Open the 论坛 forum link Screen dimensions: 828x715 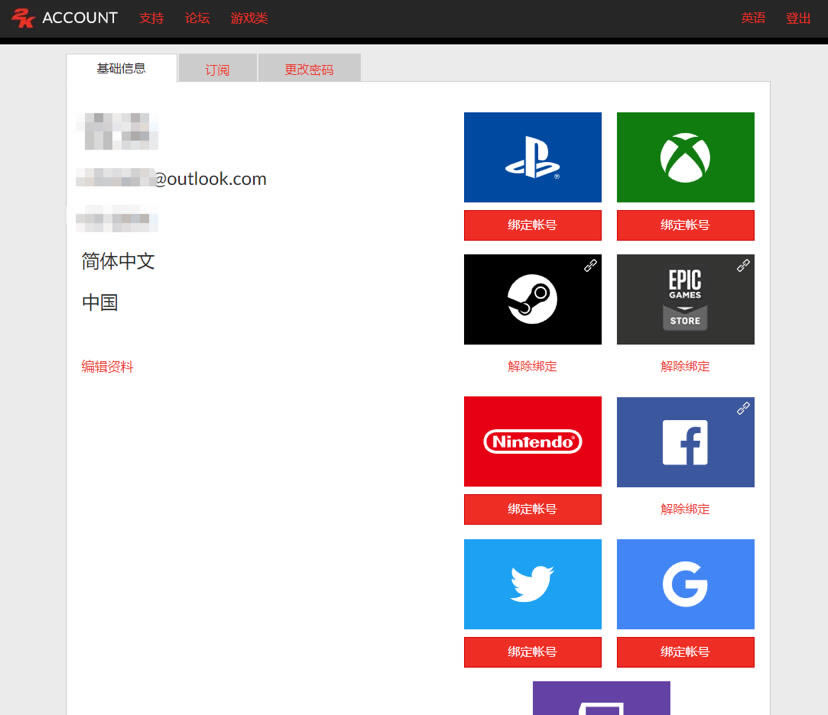coord(197,18)
